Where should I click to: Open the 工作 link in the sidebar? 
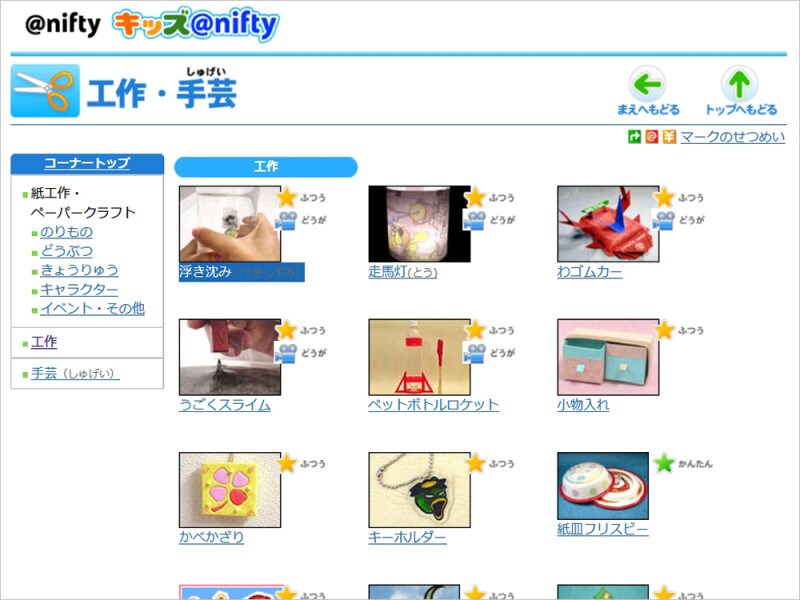pyautogui.click(x=44, y=342)
